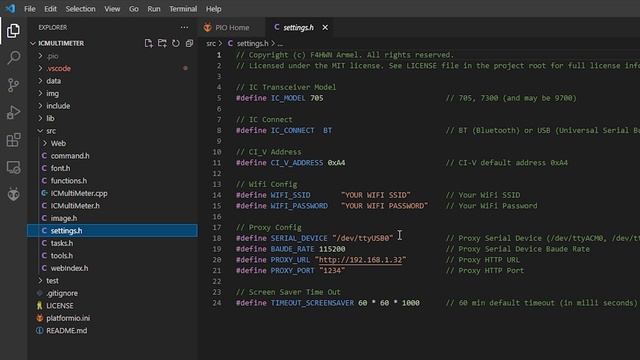Open the Run menu
This screenshot has height=360, width=640.
coord(154,9)
